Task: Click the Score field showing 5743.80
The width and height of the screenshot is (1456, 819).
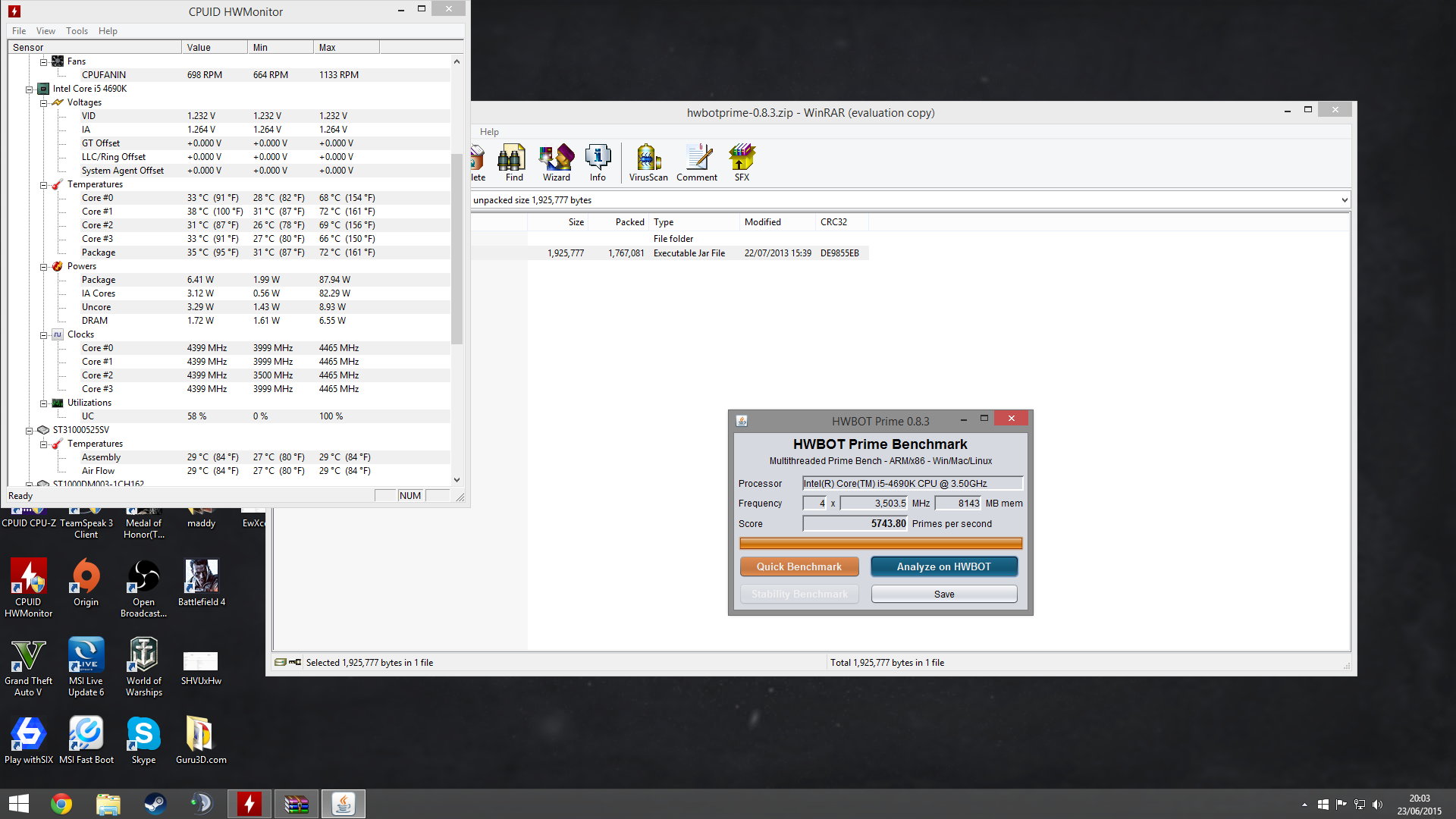Action: point(855,523)
